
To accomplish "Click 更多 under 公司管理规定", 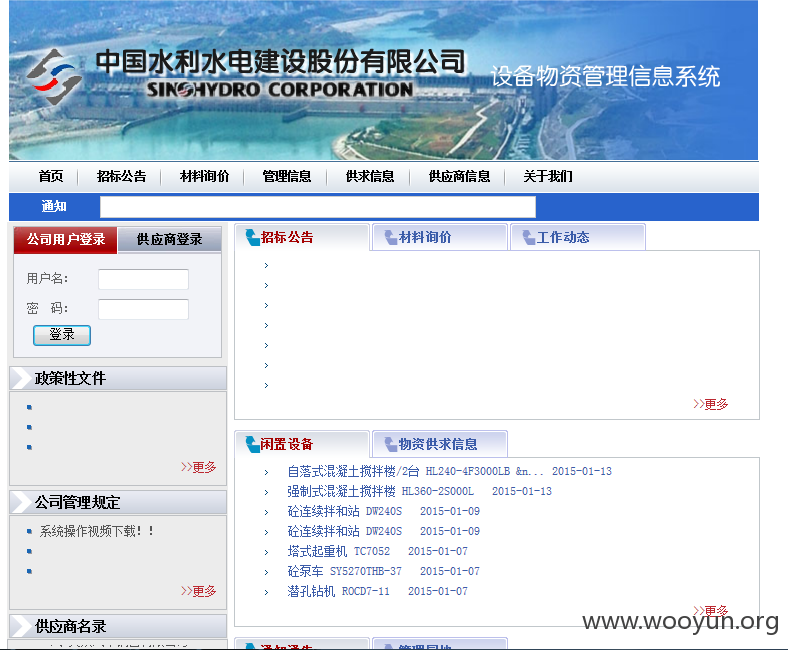I will [199, 591].
